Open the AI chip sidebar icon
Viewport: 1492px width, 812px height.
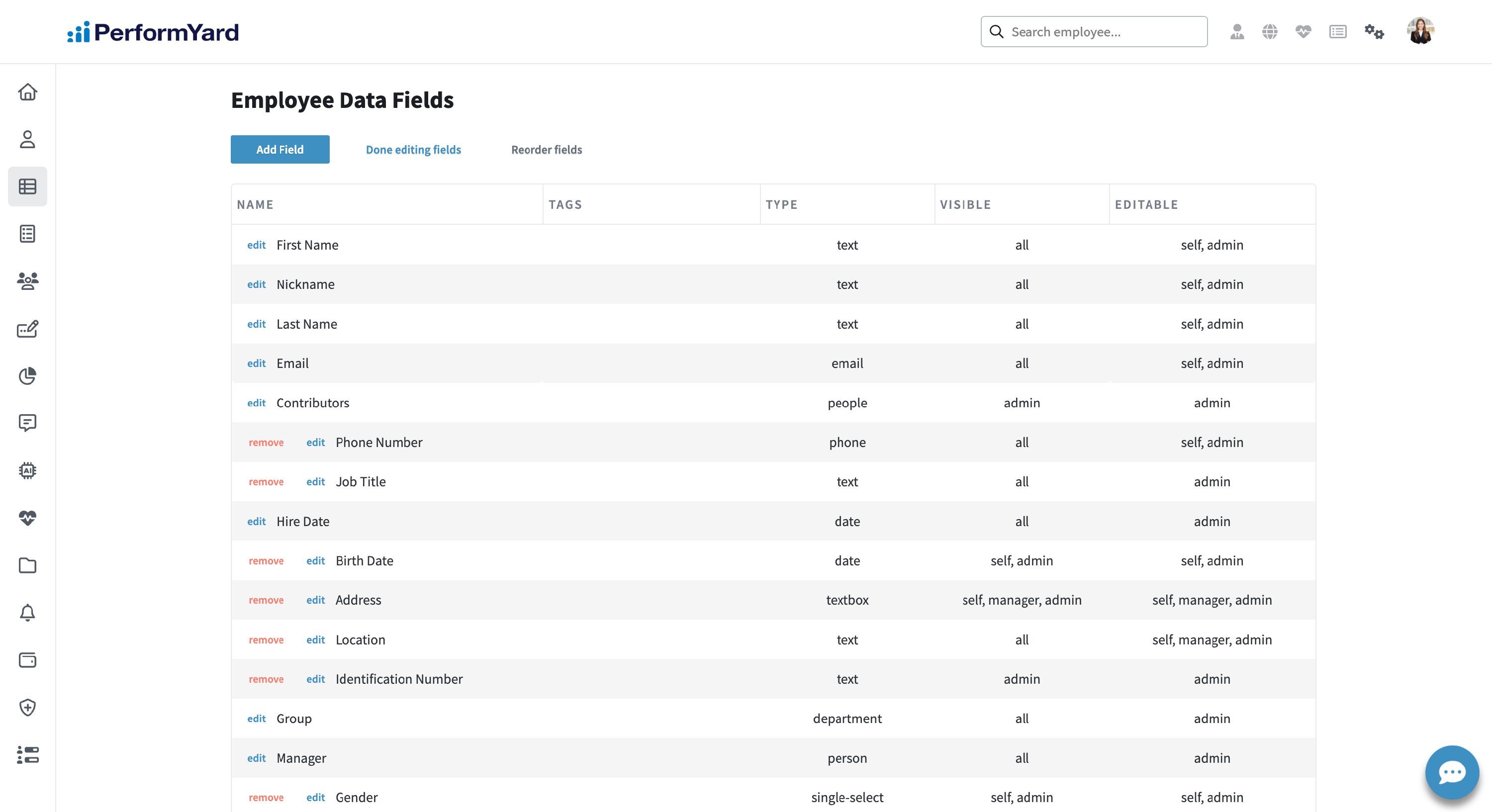click(27, 470)
